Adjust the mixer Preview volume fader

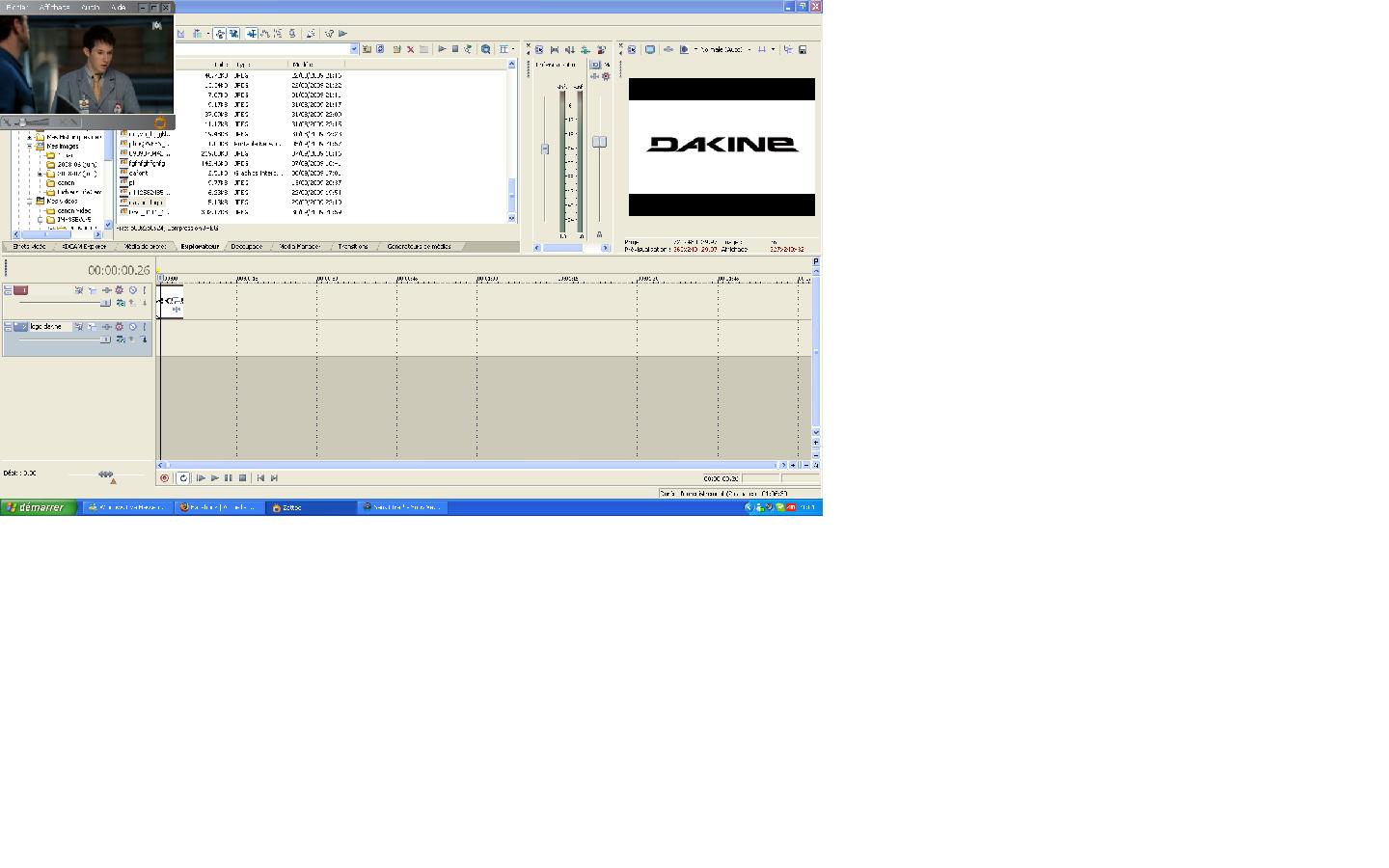point(545,149)
